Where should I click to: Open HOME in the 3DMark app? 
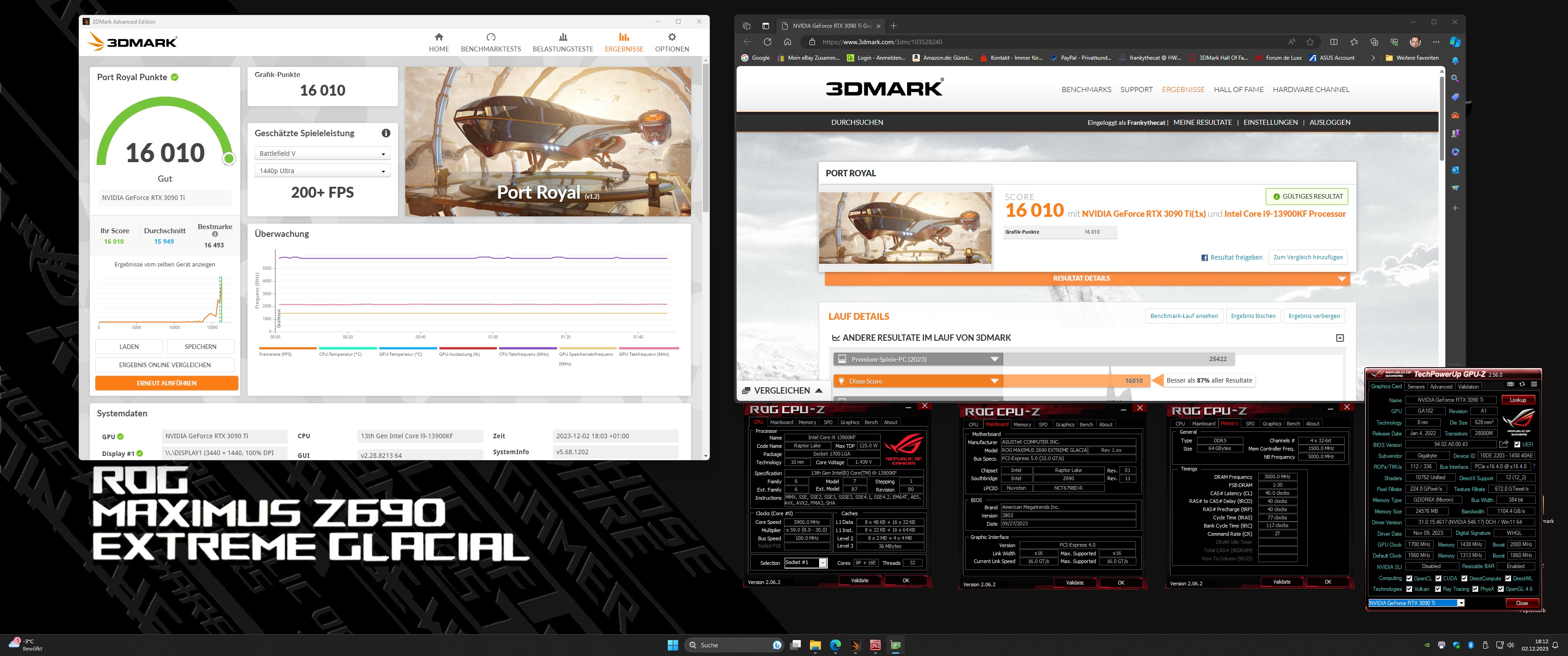tap(439, 43)
